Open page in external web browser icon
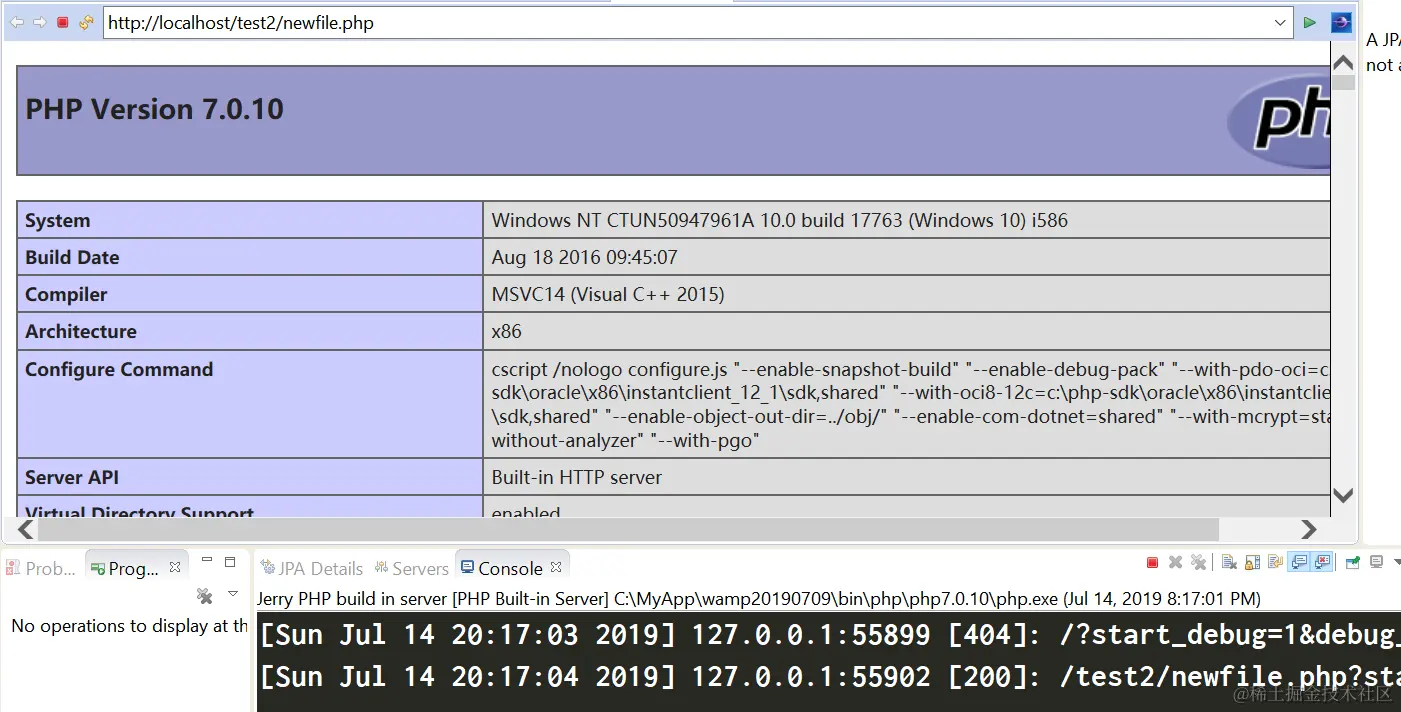 click(1341, 22)
